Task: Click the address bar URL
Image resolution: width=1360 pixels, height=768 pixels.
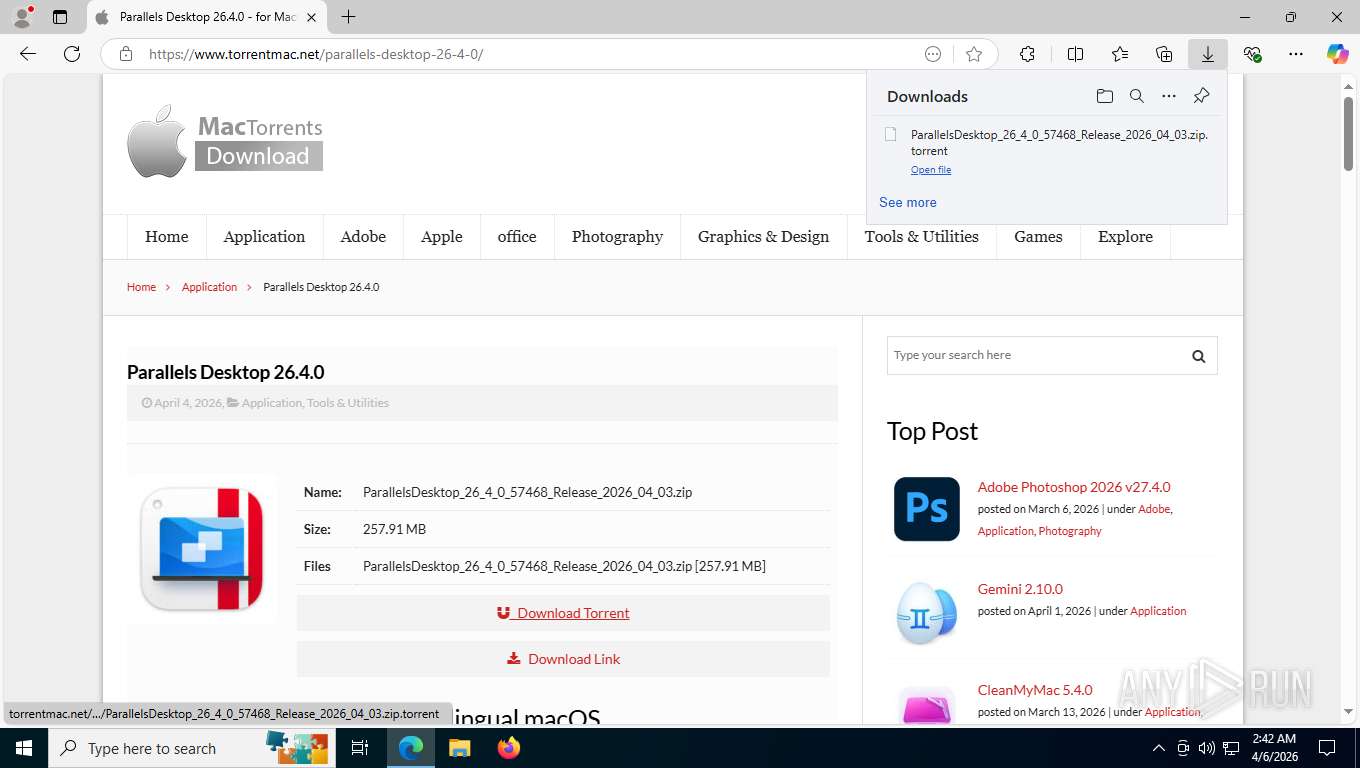Action: pos(316,54)
